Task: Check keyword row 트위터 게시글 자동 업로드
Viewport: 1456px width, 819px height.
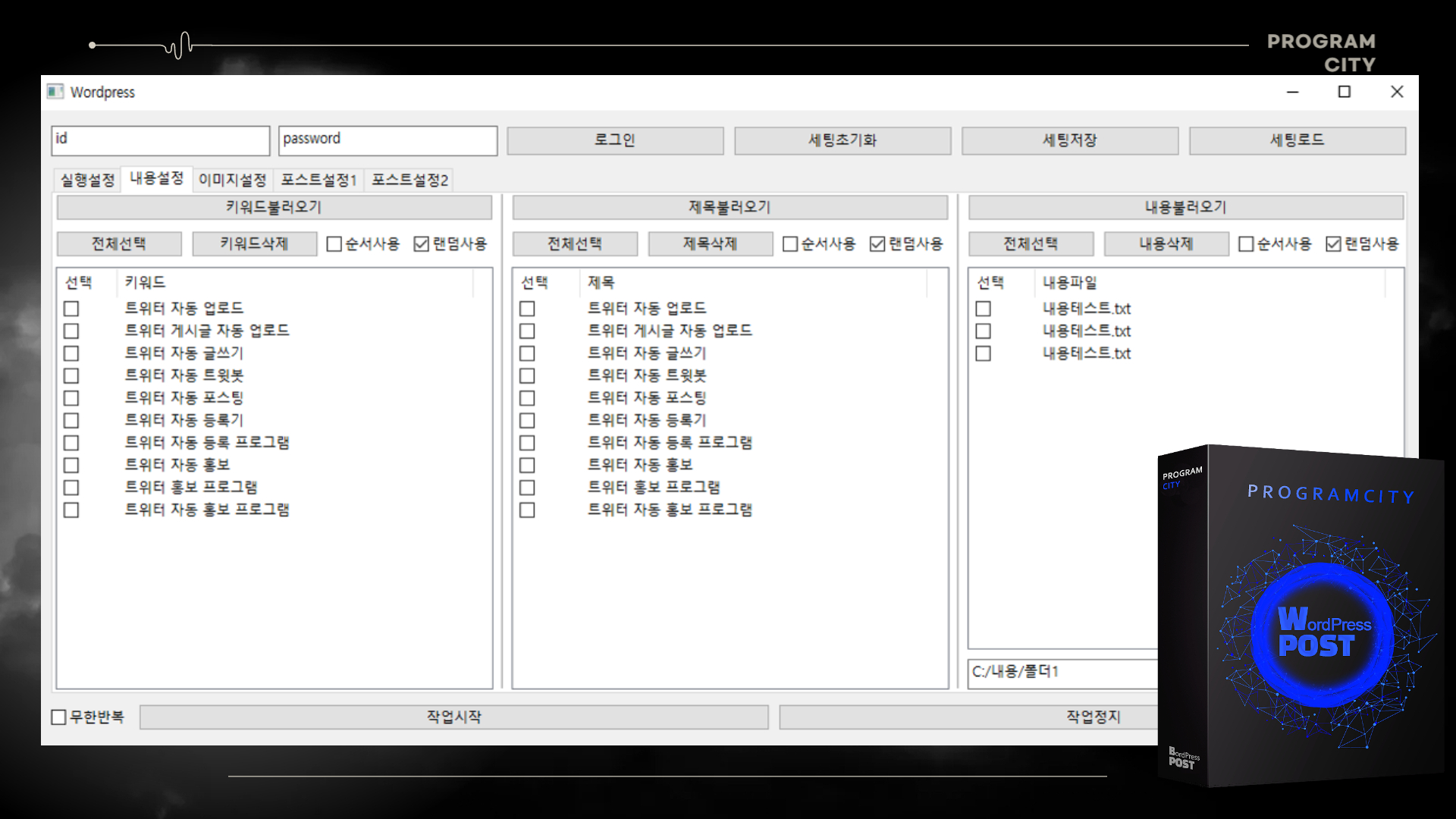Action: point(71,331)
